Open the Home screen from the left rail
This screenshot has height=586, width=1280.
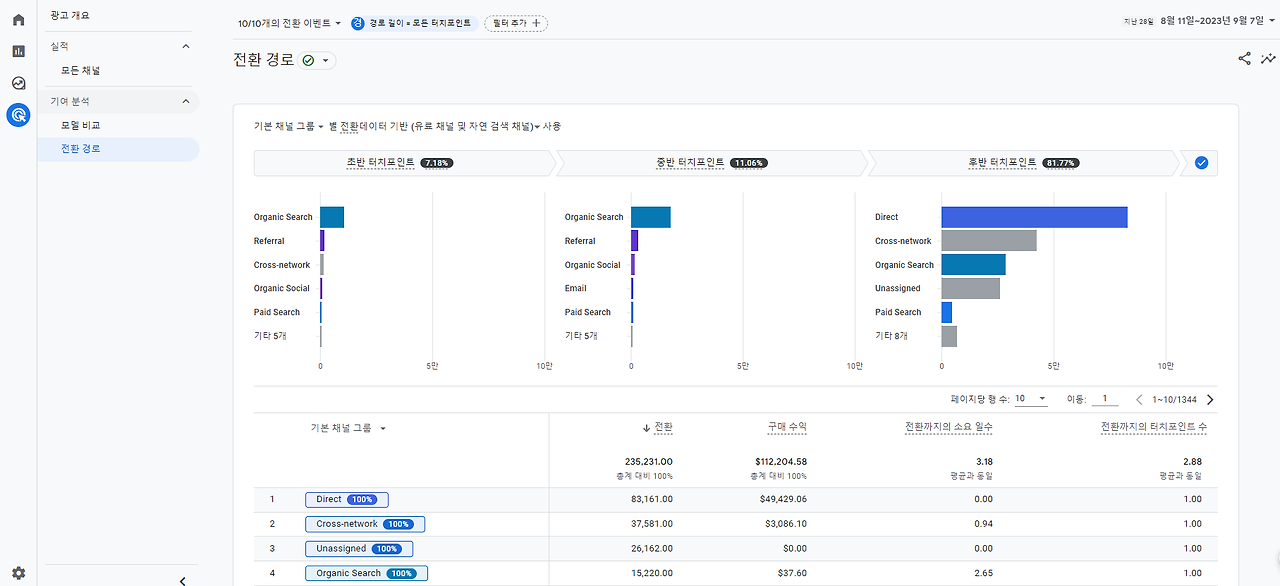click(17, 19)
